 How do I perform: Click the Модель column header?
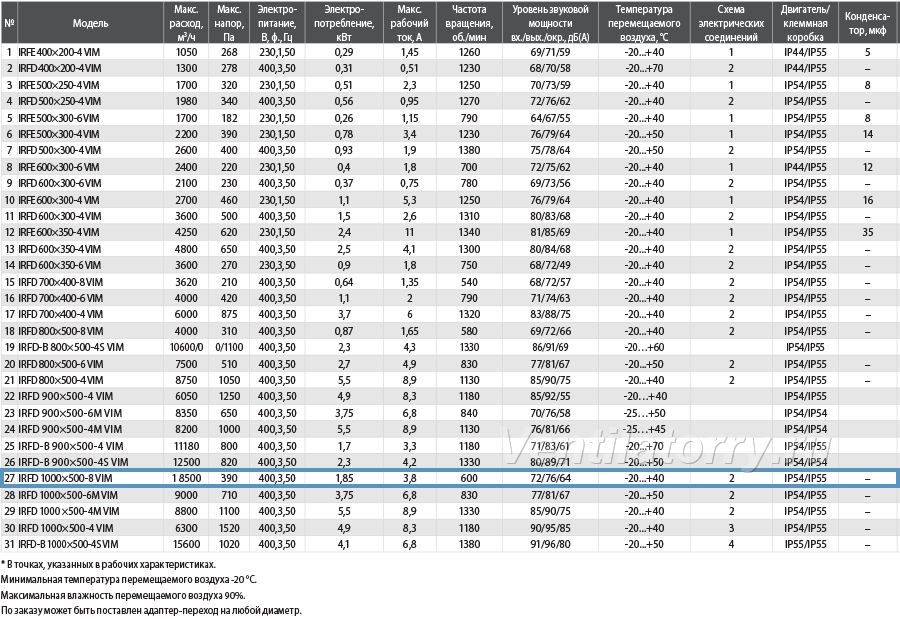(x=91, y=23)
